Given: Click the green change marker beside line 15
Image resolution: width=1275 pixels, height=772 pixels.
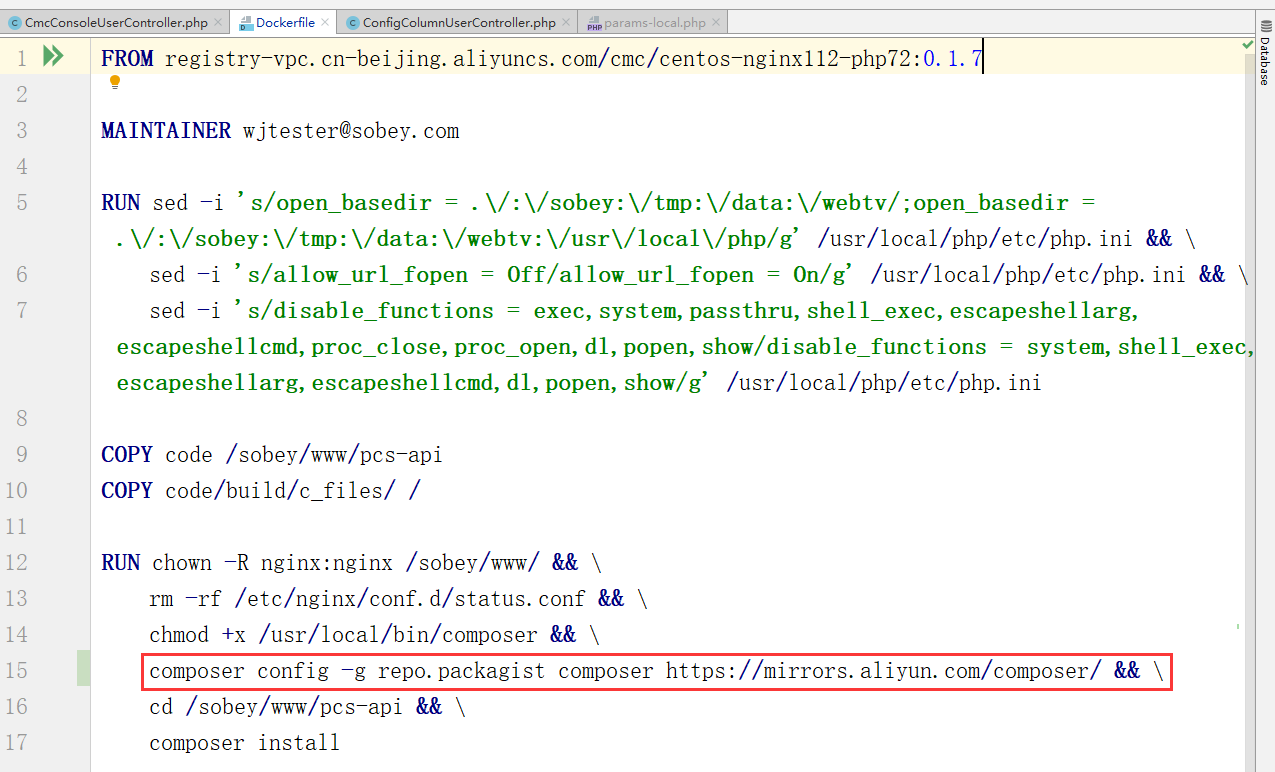Looking at the screenshot, I should click(x=83, y=669).
